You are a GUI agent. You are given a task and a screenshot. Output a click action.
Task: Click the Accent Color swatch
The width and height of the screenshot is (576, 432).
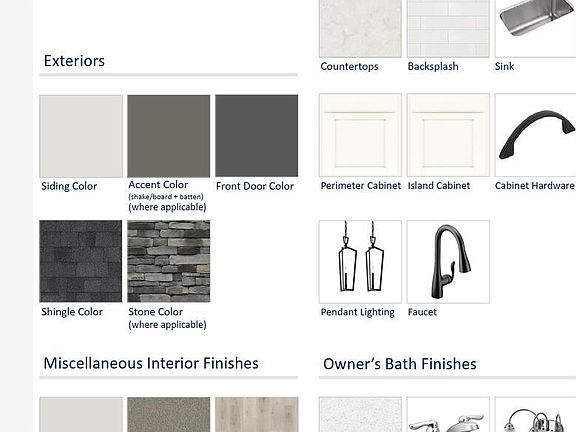(x=169, y=136)
